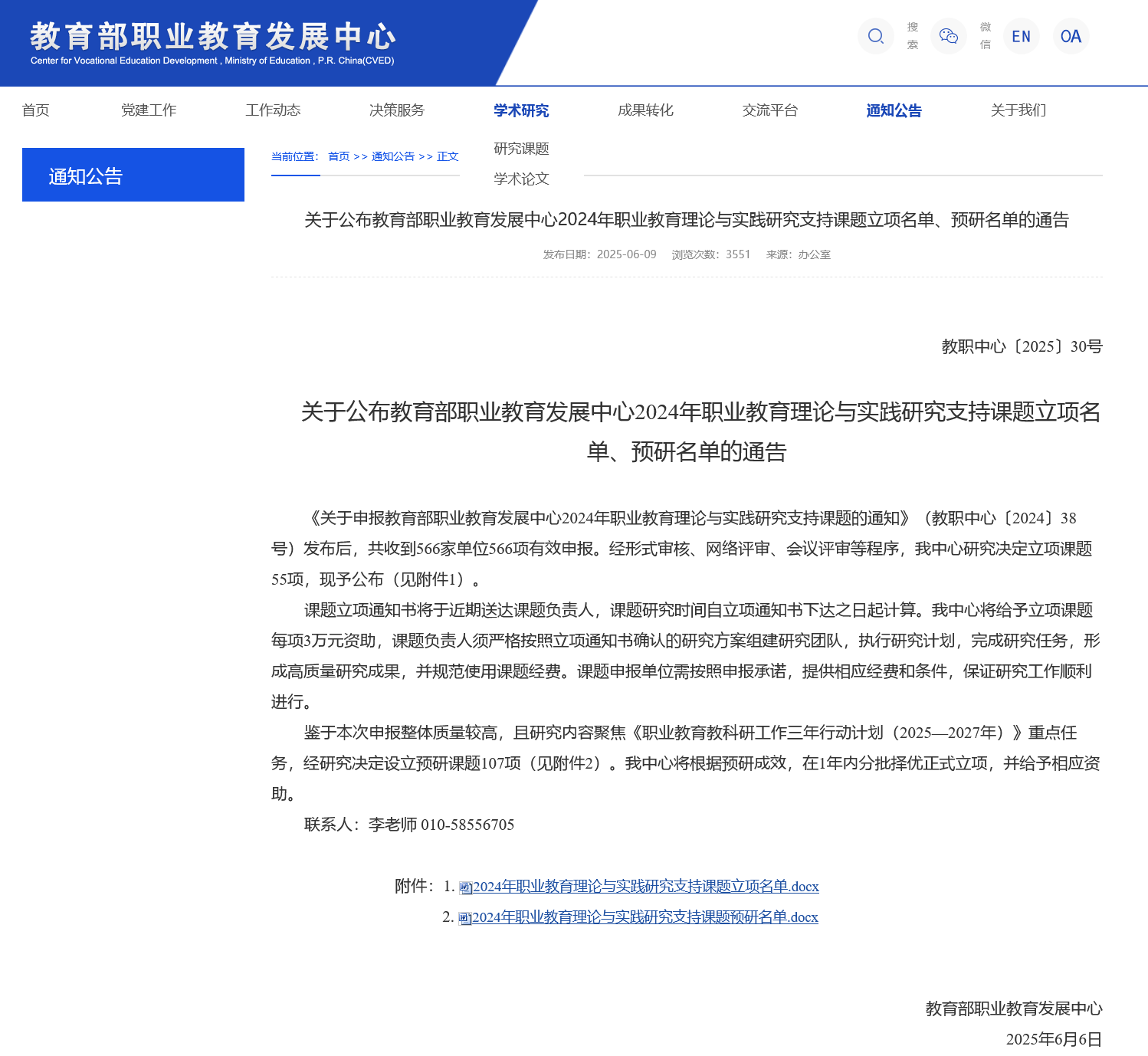The height and width of the screenshot is (1056, 1148).
Task: Go to 首页 in the navigation bar
Action: point(35,110)
